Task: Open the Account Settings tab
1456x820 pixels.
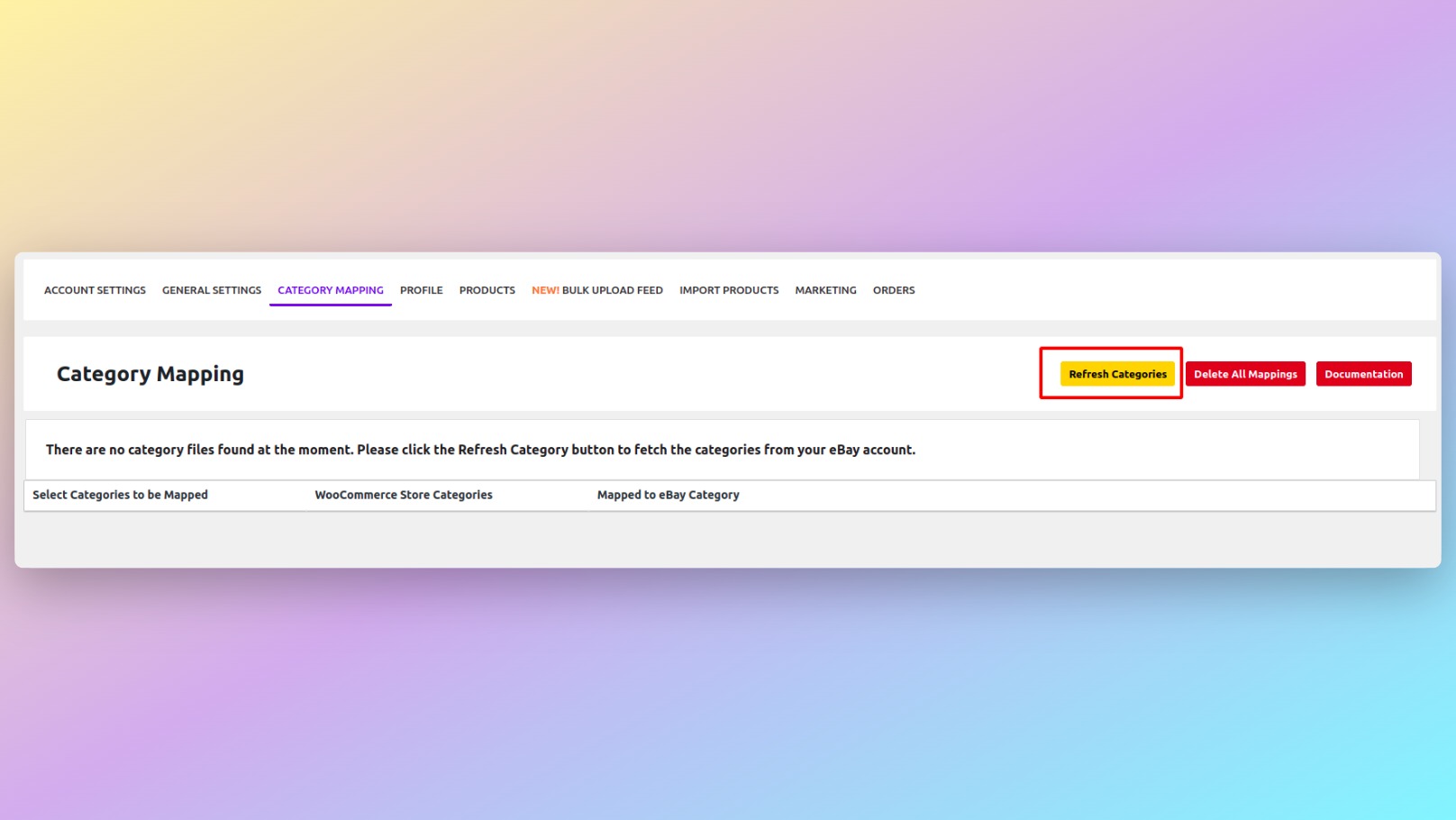Action: pos(95,290)
